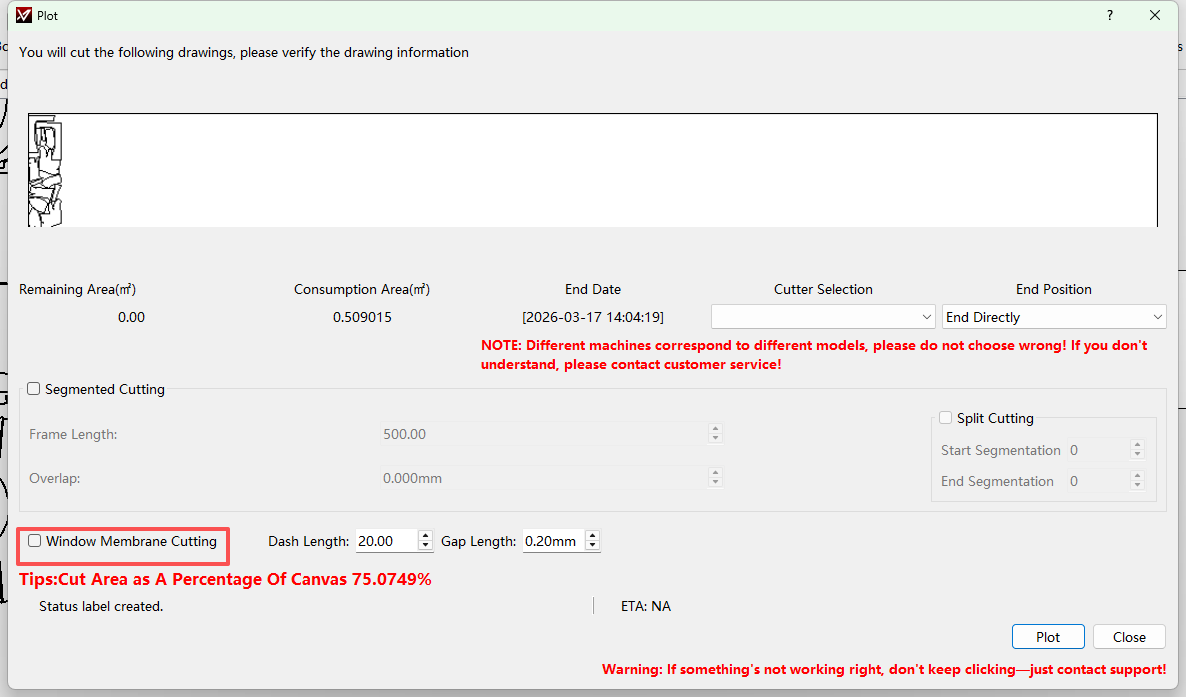Increase the Frame Length value
Image resolution: width=1186 pixels, height=697 pixels.
point(715,428)
